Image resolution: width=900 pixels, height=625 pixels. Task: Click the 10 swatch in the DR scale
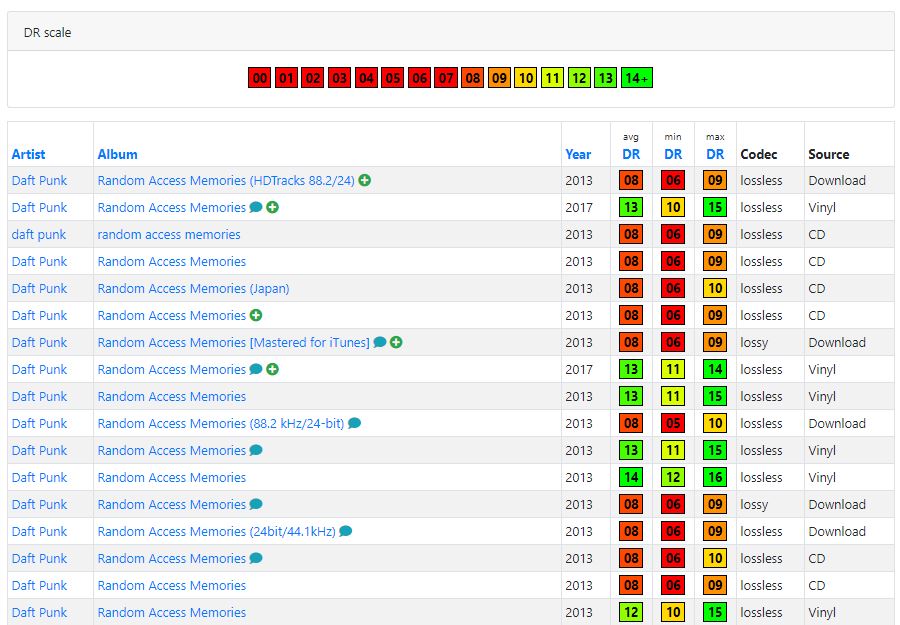pyautogui.click(x=526, y=77)
